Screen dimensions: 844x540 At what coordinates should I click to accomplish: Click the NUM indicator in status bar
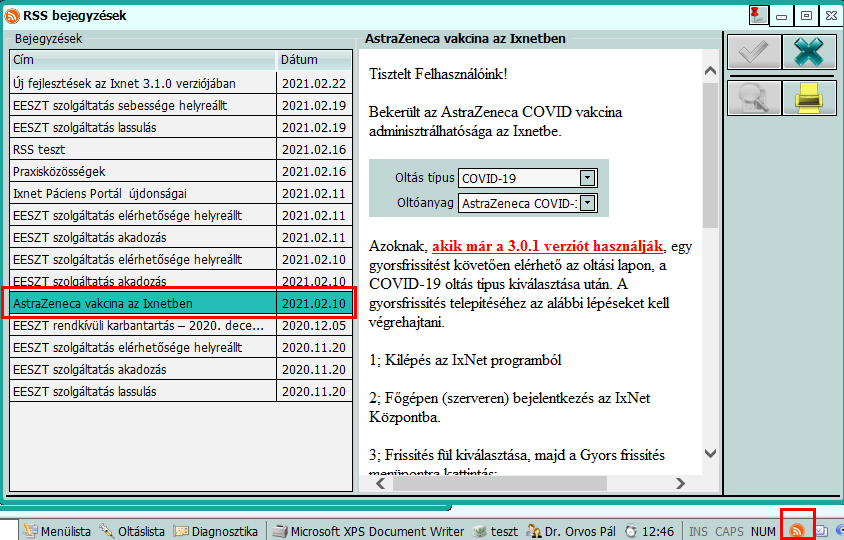[763, 531]
